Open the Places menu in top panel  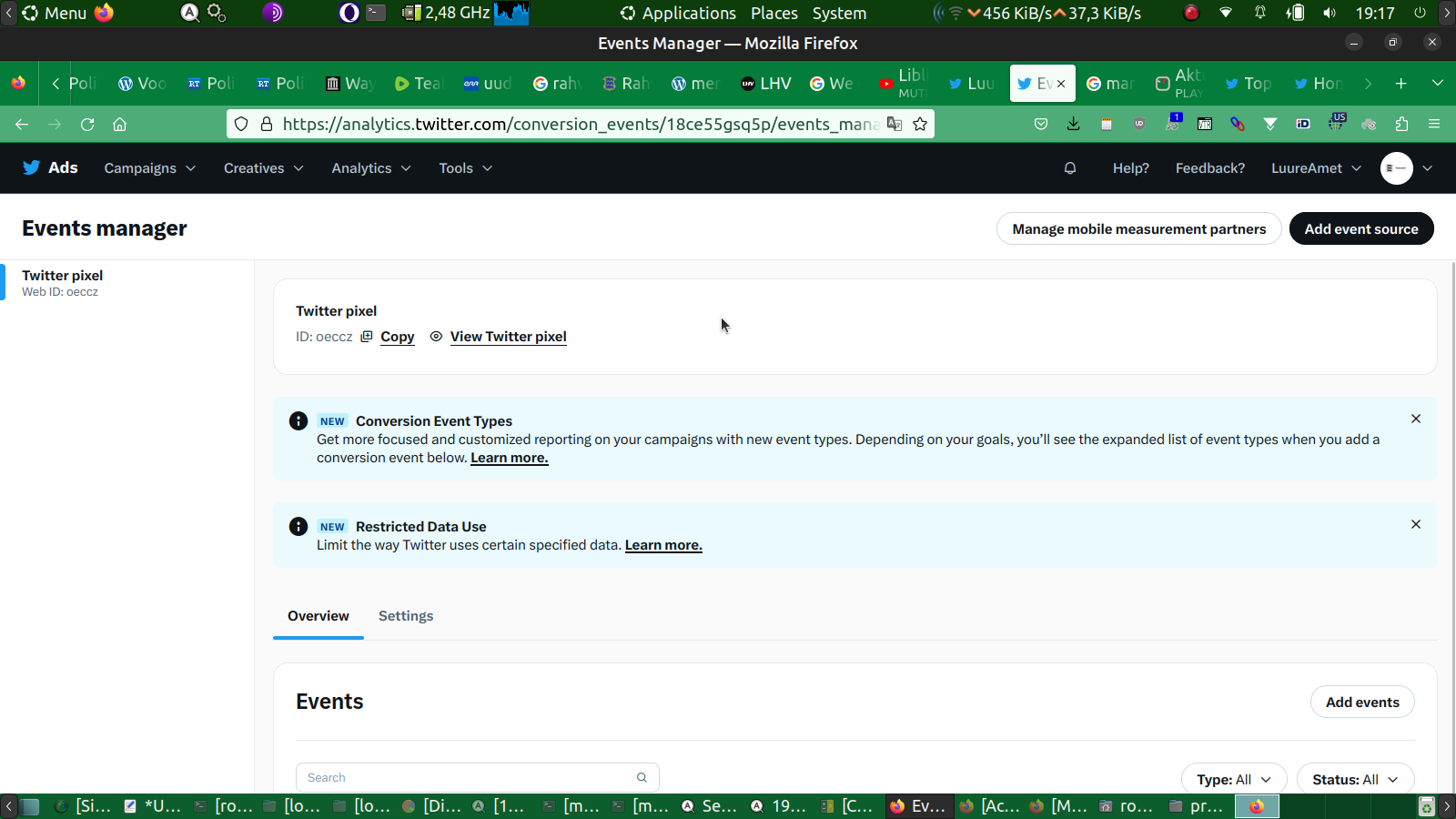774,13
